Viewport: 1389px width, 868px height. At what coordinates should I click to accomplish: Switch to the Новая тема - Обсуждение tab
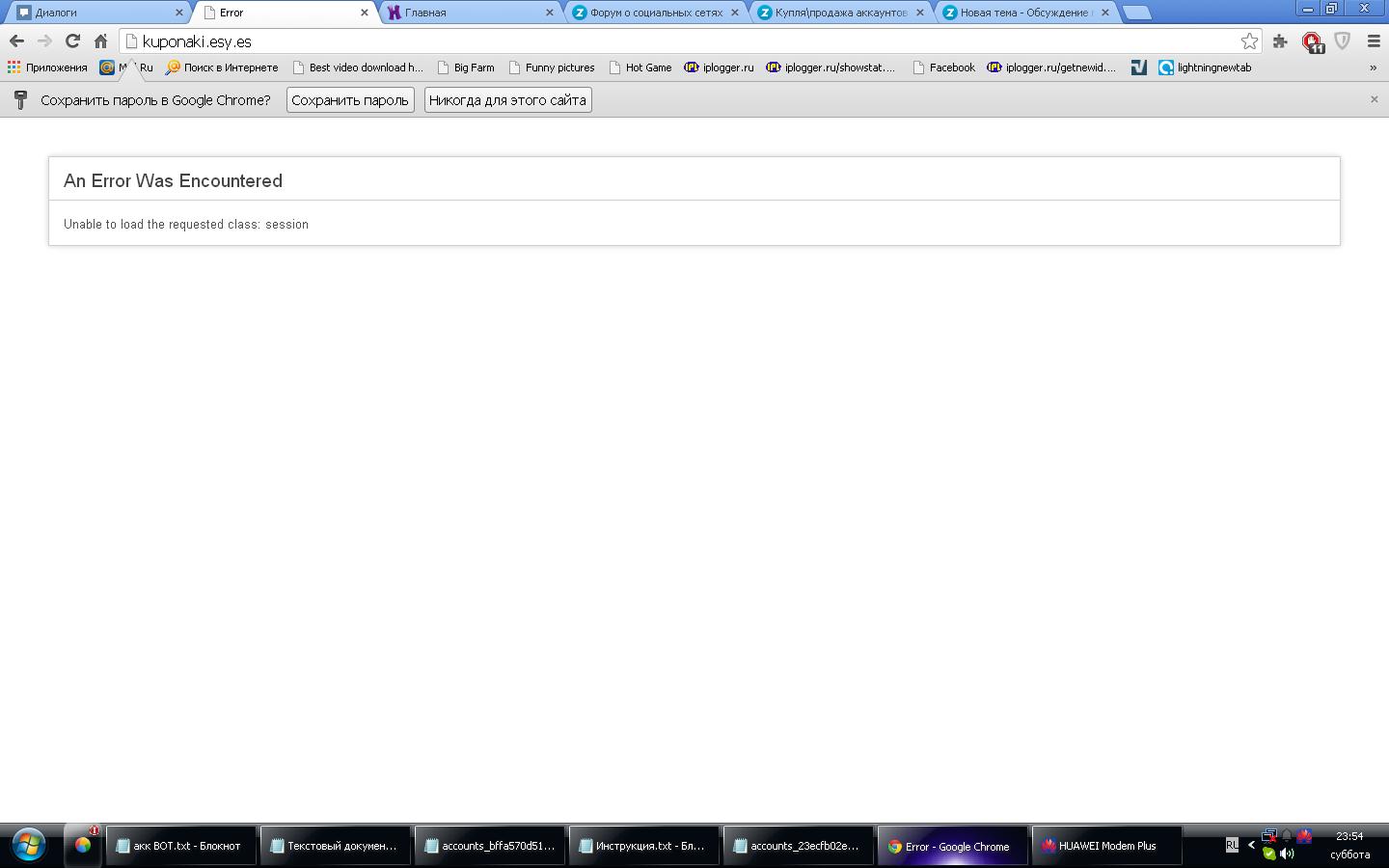coord(1026,13)
